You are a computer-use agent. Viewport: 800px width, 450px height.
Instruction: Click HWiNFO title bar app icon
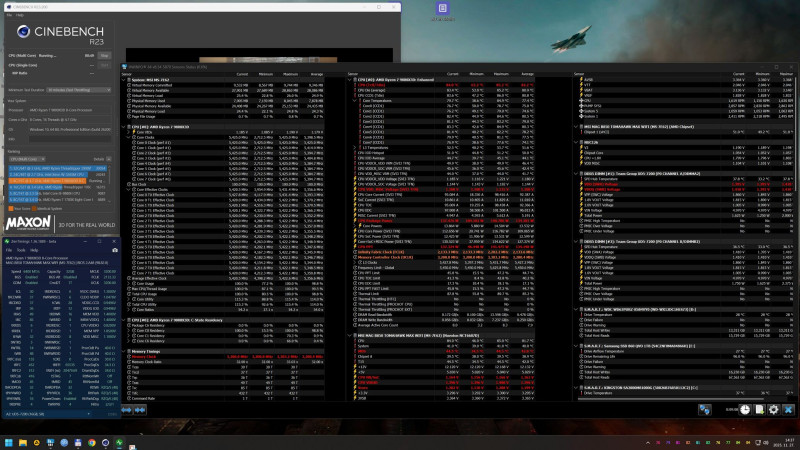[124, 67]
